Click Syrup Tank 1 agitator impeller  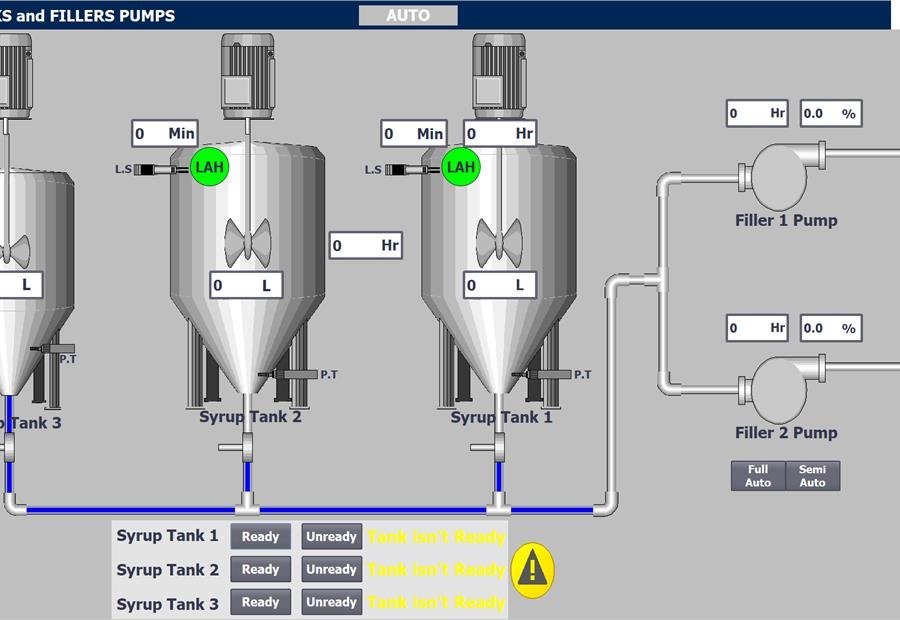tap(499, 243)
